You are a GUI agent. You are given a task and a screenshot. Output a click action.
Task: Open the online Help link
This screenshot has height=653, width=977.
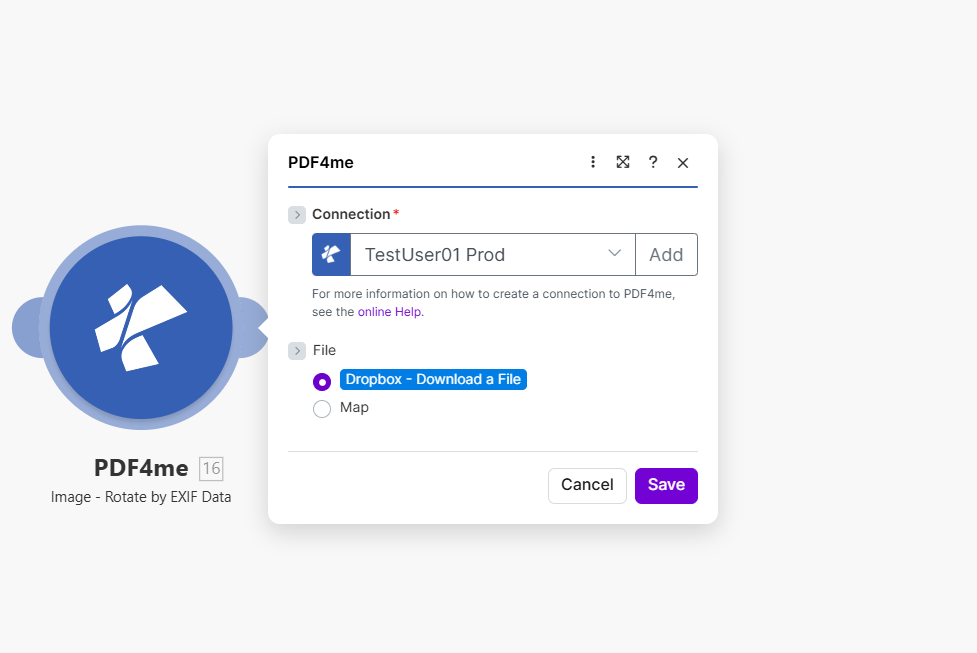click(x=390, y=312)
